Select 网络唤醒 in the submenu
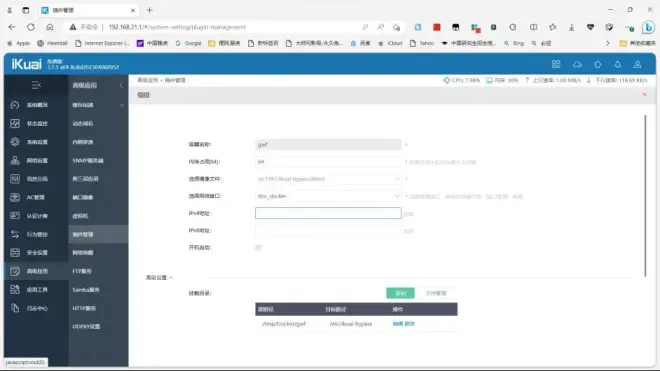 point(83,253)
